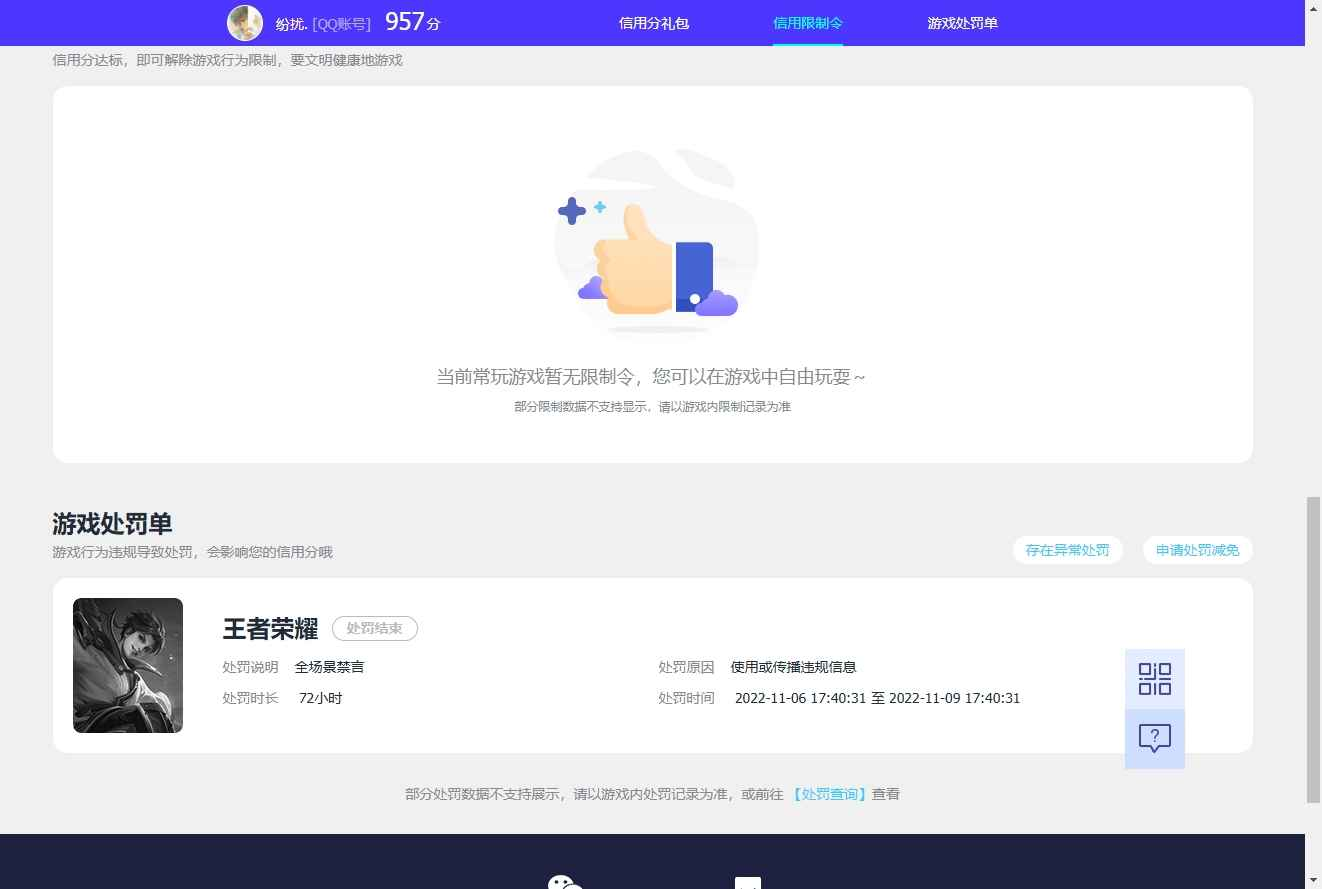Switch to 游戏处罚单 tab
Viewport: 1322px width, 889px height.
962,23
